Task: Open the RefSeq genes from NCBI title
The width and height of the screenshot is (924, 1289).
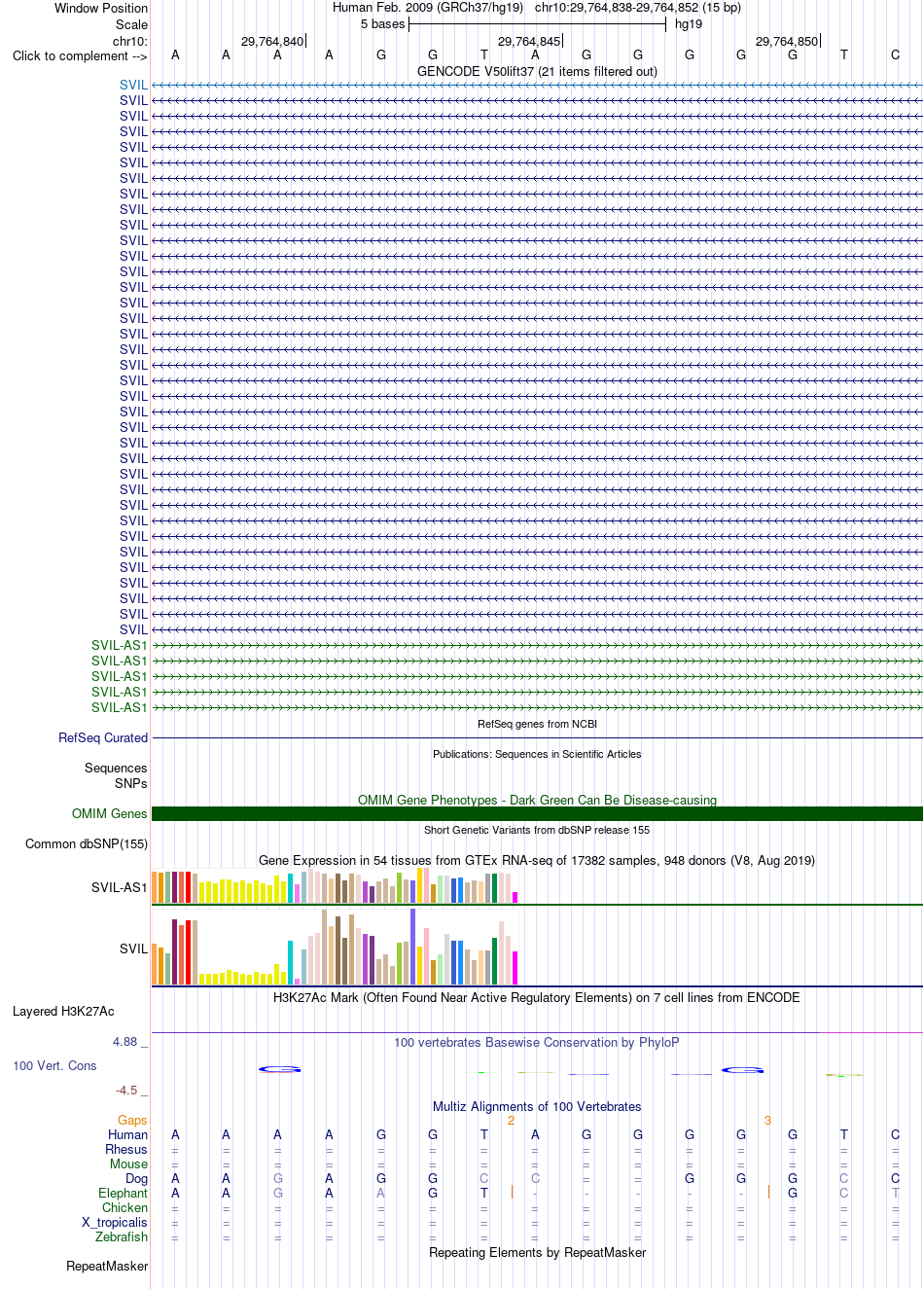Action: pos(537,724)
